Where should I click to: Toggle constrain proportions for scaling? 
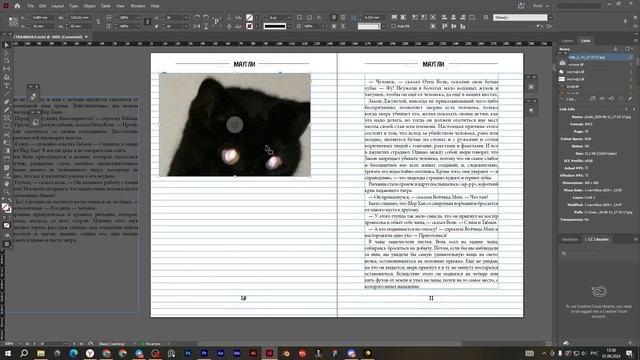147,22
